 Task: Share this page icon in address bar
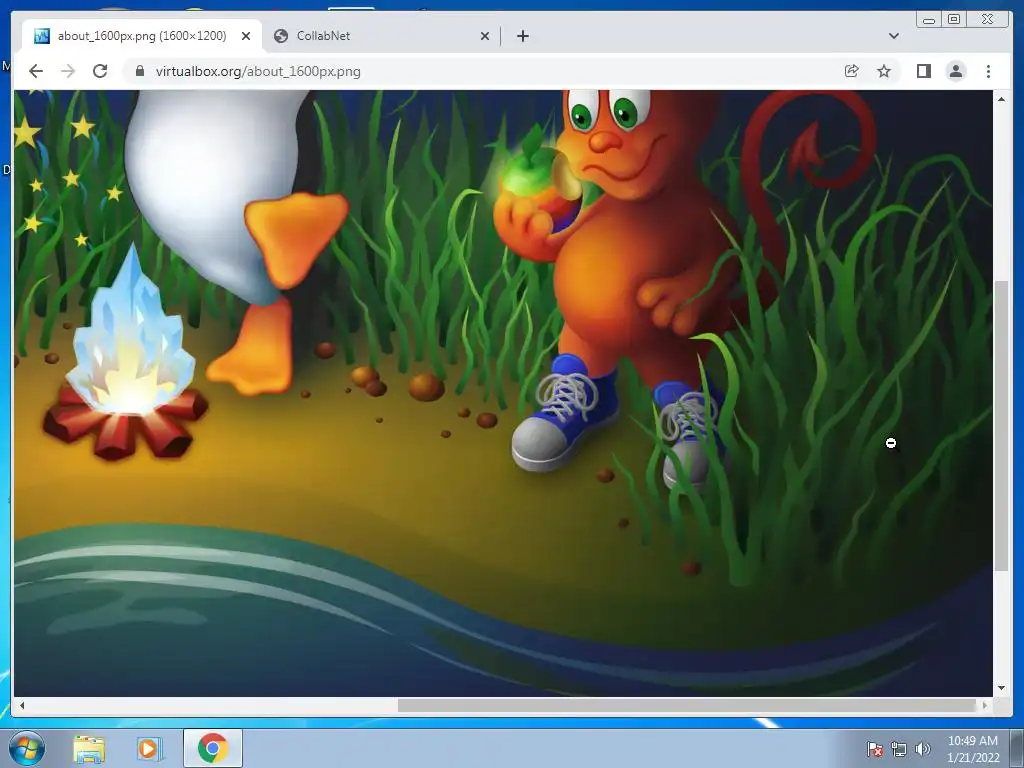coord(851,71)
